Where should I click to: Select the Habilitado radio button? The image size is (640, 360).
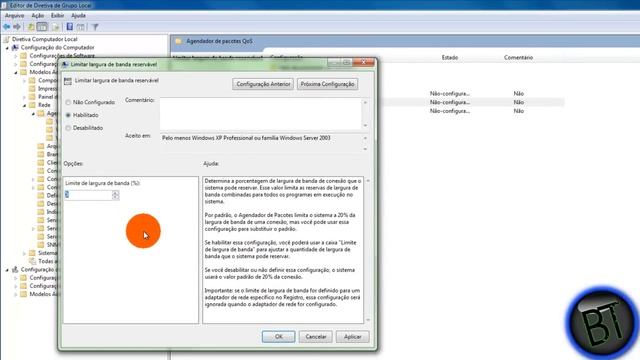coord(68,115)
